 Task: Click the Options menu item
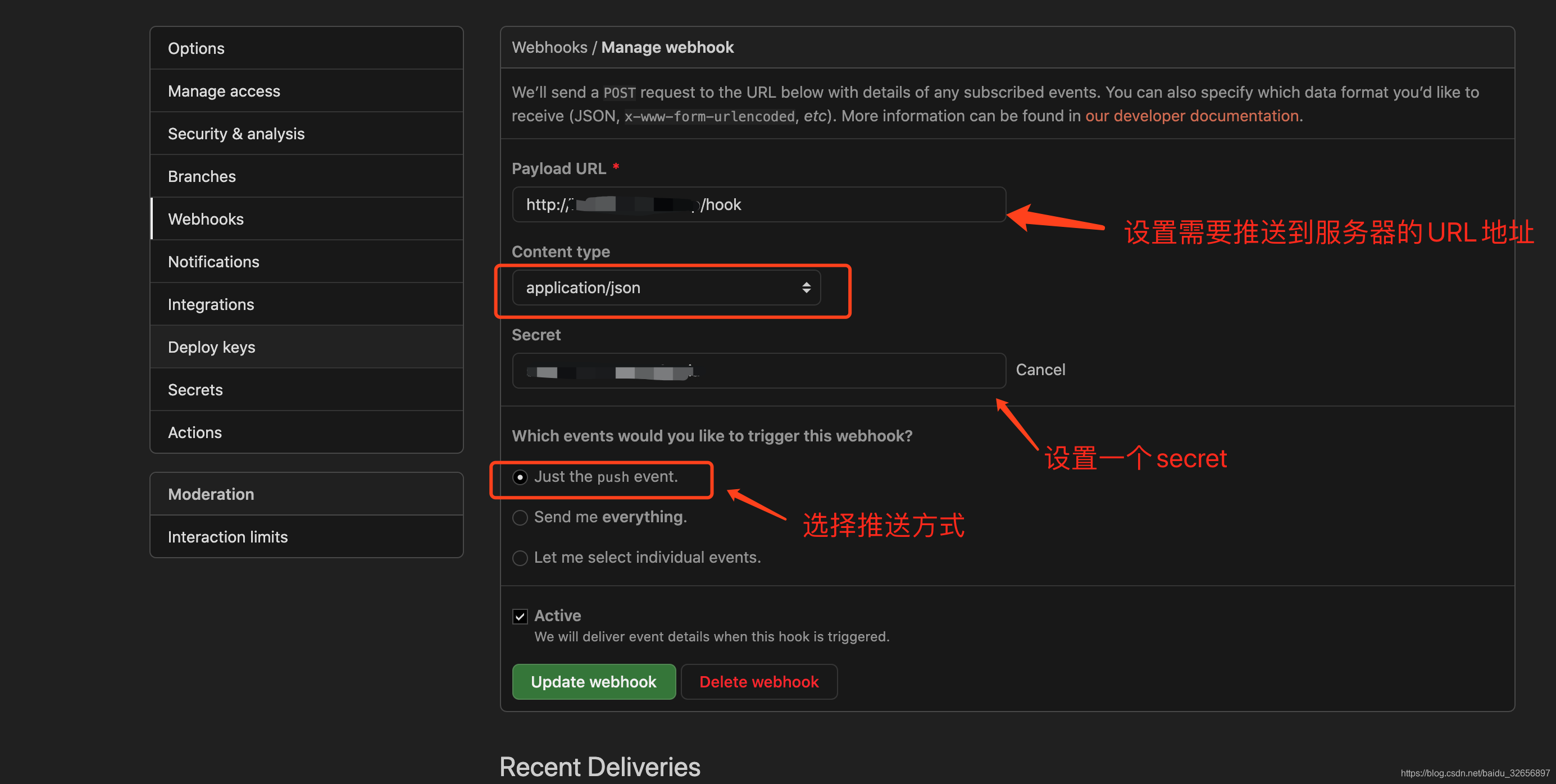click(196, 47)
